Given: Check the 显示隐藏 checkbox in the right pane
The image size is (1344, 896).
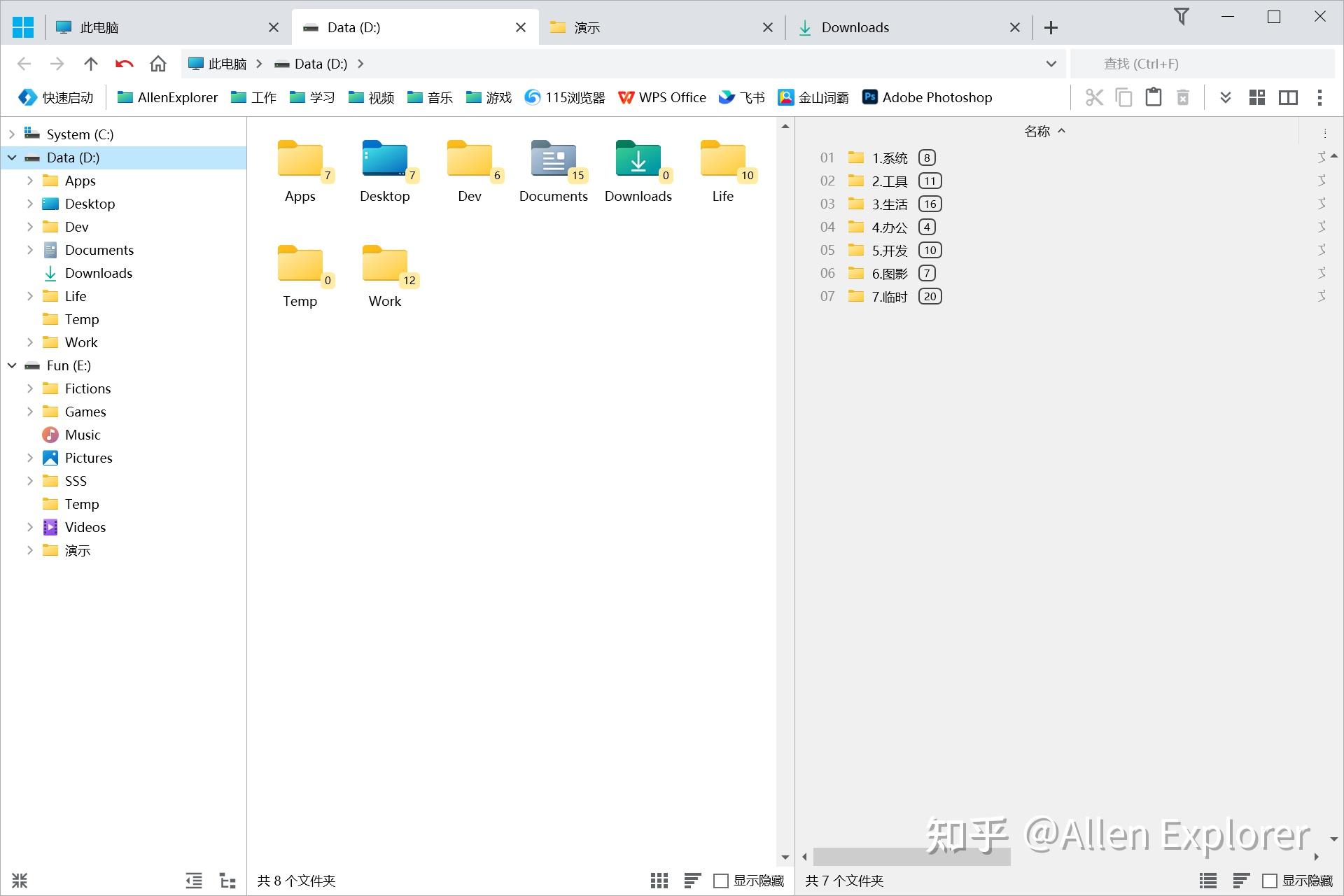Looking at the screenshot, I should click(x=1270, y=881).
